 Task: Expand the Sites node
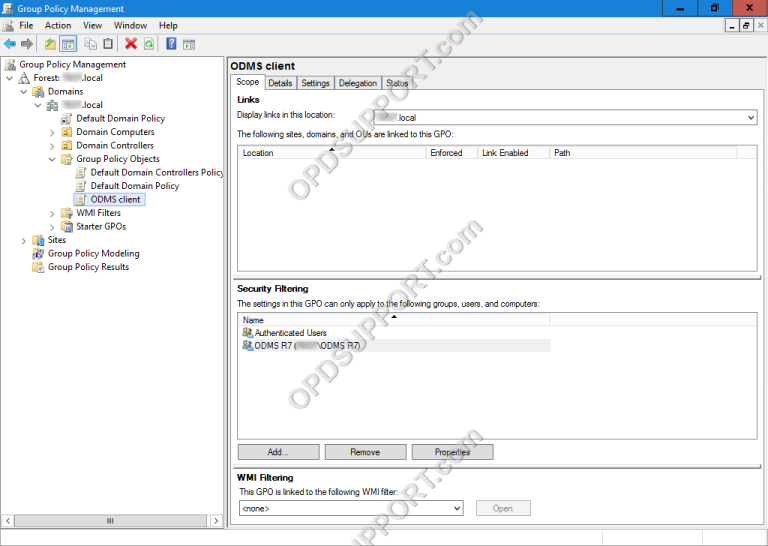(24, 240)
